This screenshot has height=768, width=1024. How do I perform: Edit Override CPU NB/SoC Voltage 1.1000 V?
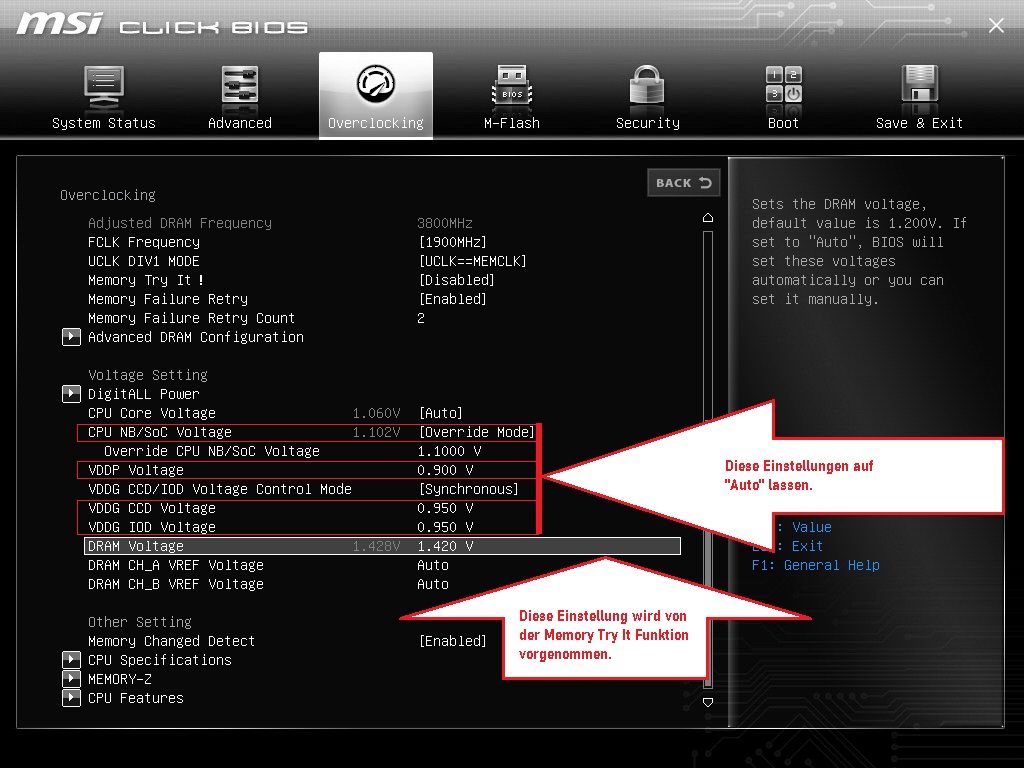(449, 451)
